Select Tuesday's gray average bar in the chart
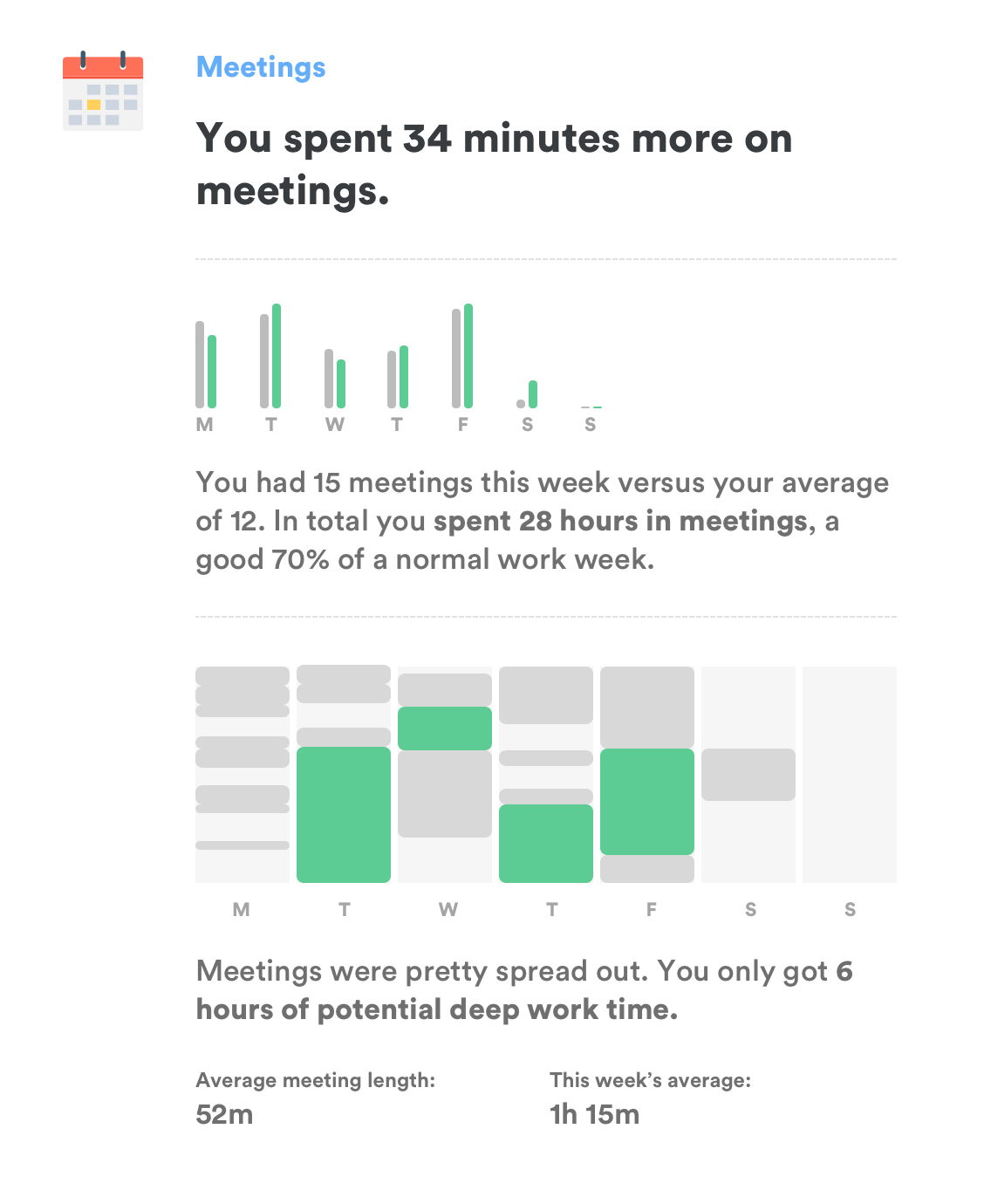Viewport: 984px width, 1204px height. (264, 361)
